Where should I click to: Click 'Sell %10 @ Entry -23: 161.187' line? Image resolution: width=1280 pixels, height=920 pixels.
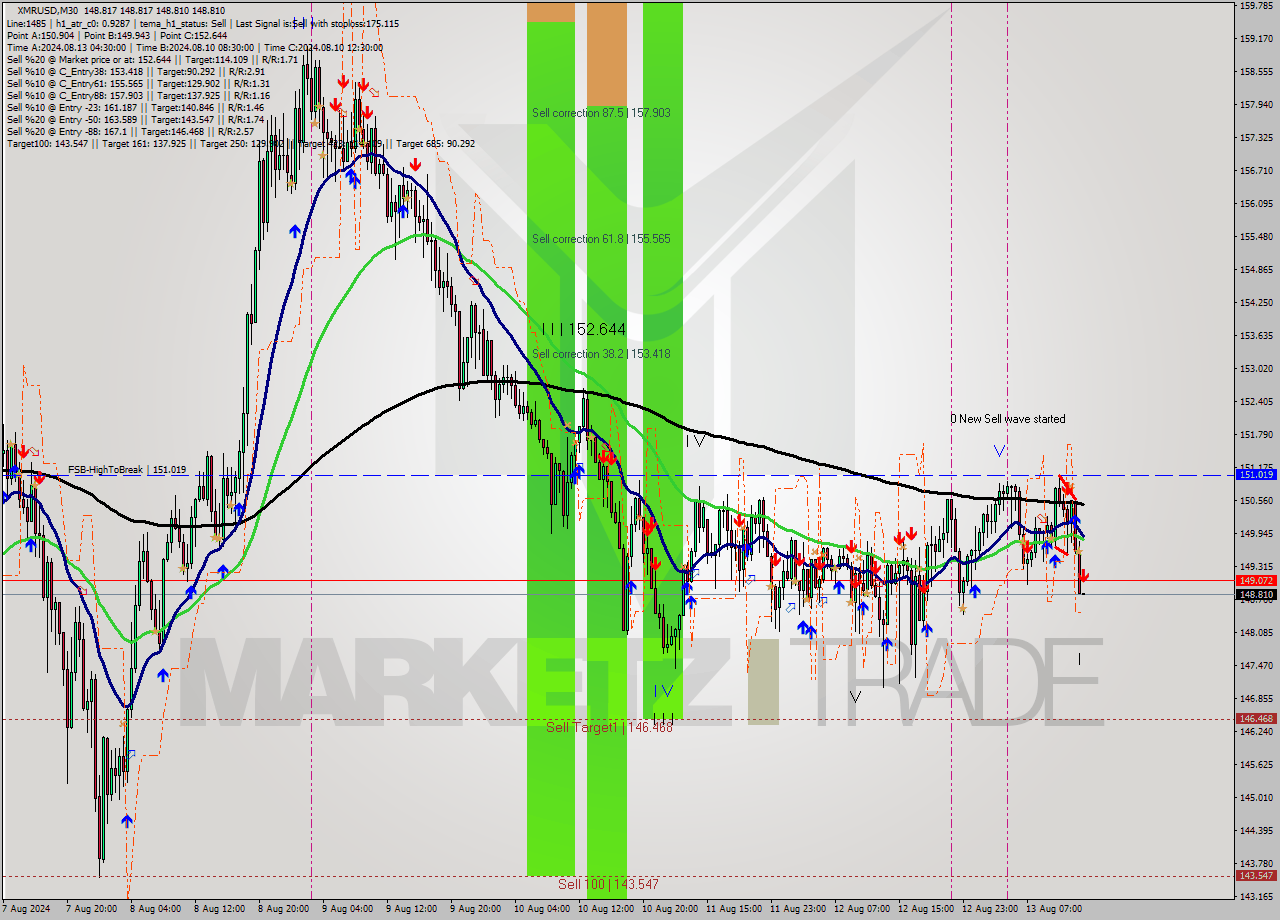[135, 107]
